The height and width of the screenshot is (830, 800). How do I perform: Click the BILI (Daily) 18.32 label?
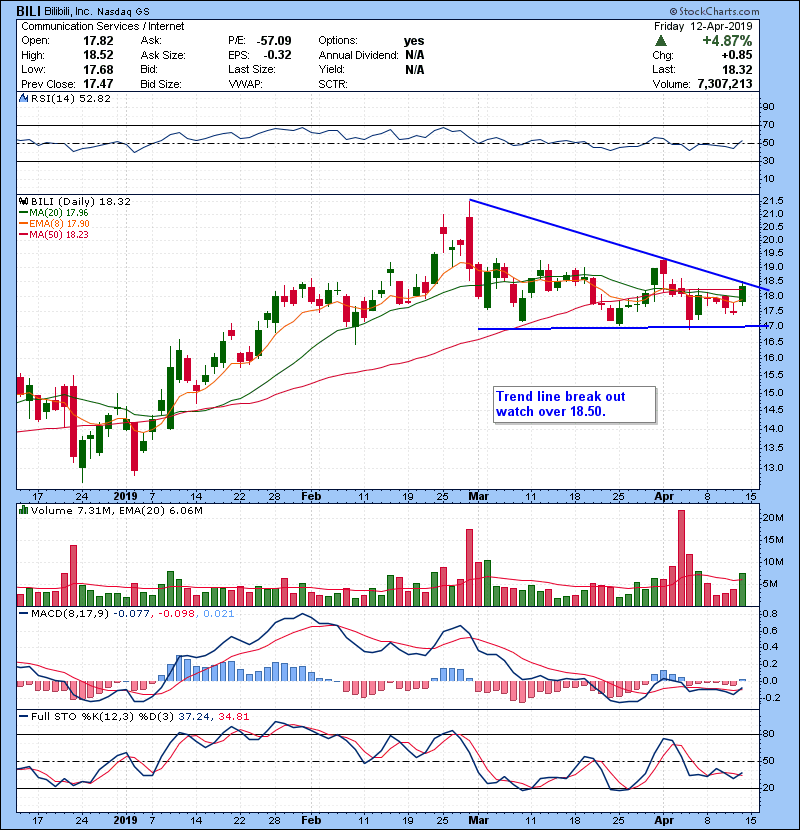[x=80, y=202]
